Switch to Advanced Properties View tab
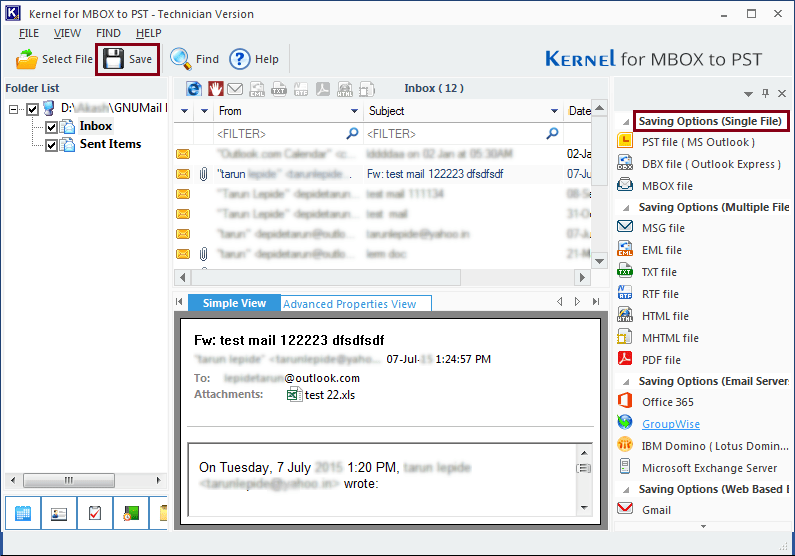Image resolution: width=795 pixels, height=556 pixels. (355, 304)
